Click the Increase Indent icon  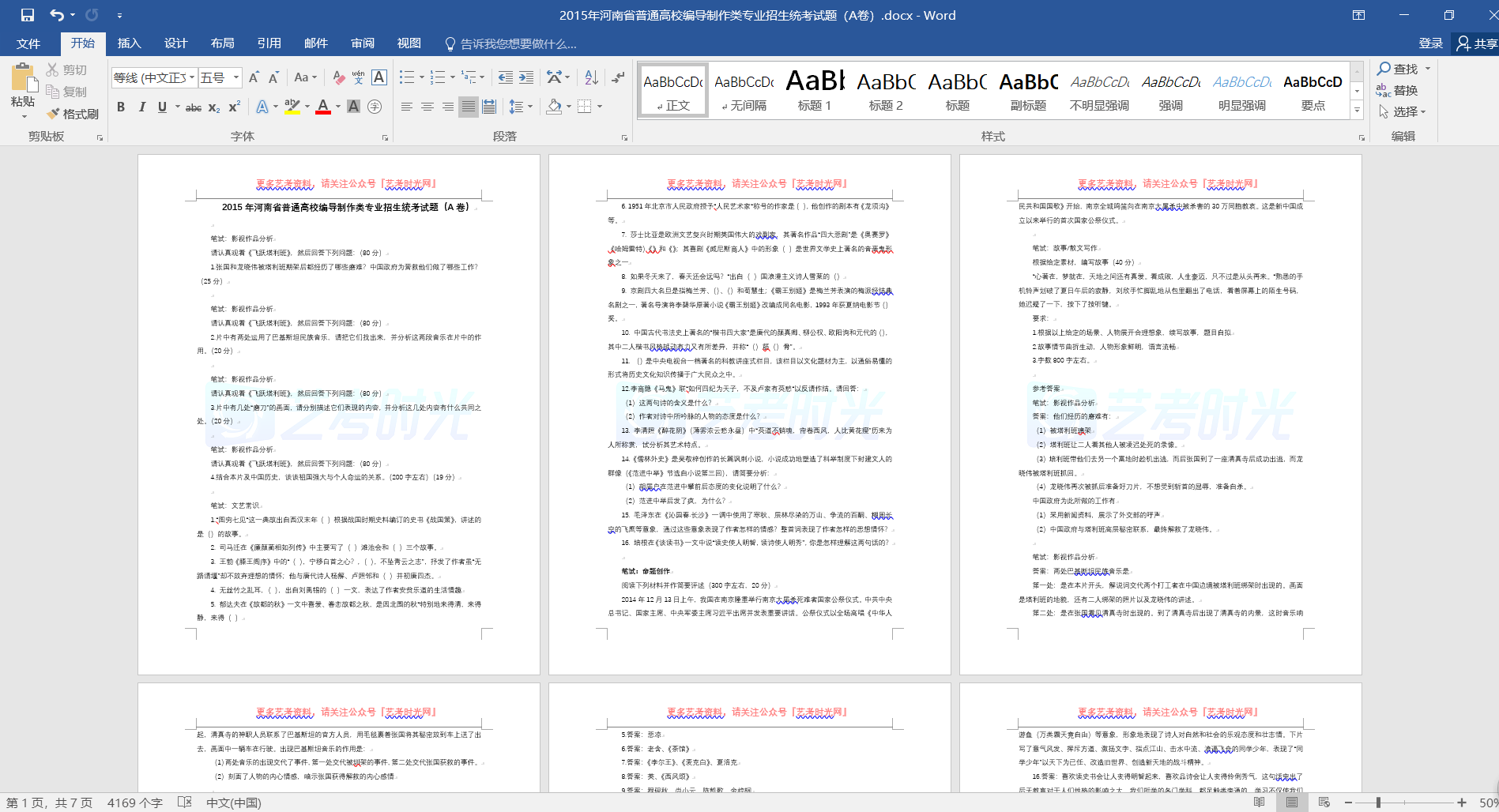click(526, 77)
